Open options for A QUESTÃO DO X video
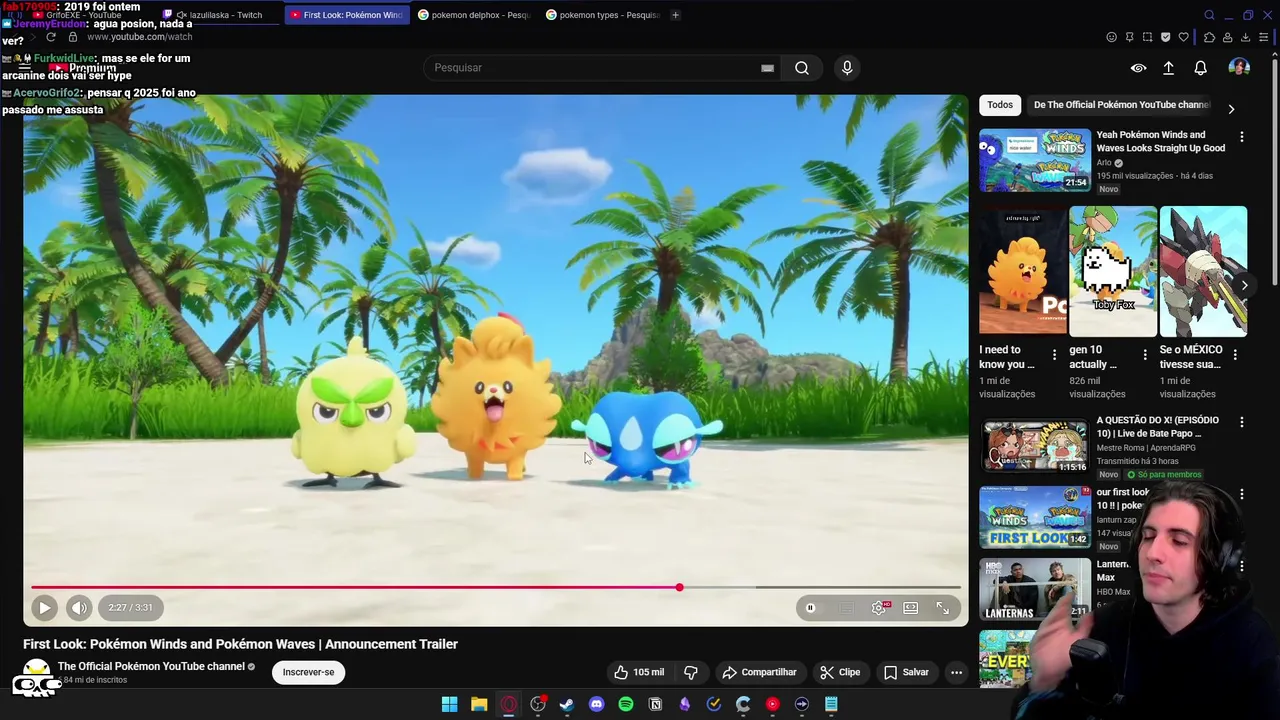Image resolution: width=1280 pixels, height=720 pixels. [1242, 423]
